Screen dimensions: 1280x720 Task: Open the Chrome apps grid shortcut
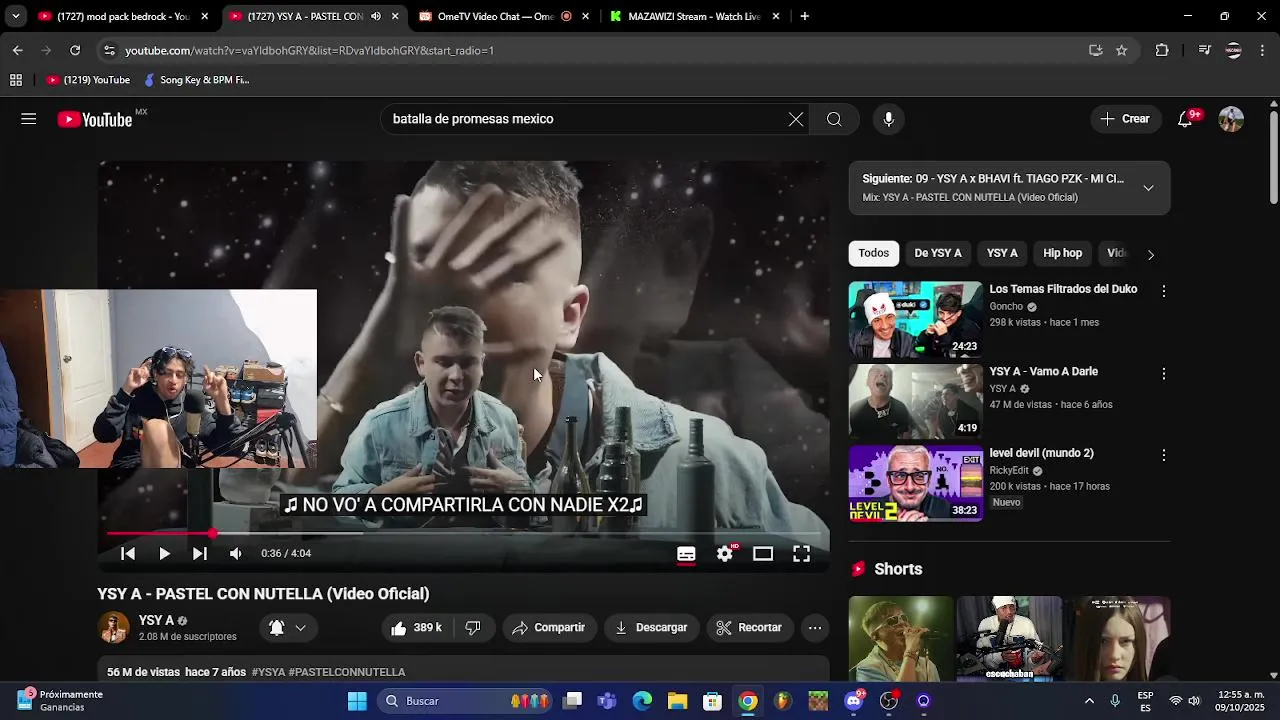pos(15,80)
